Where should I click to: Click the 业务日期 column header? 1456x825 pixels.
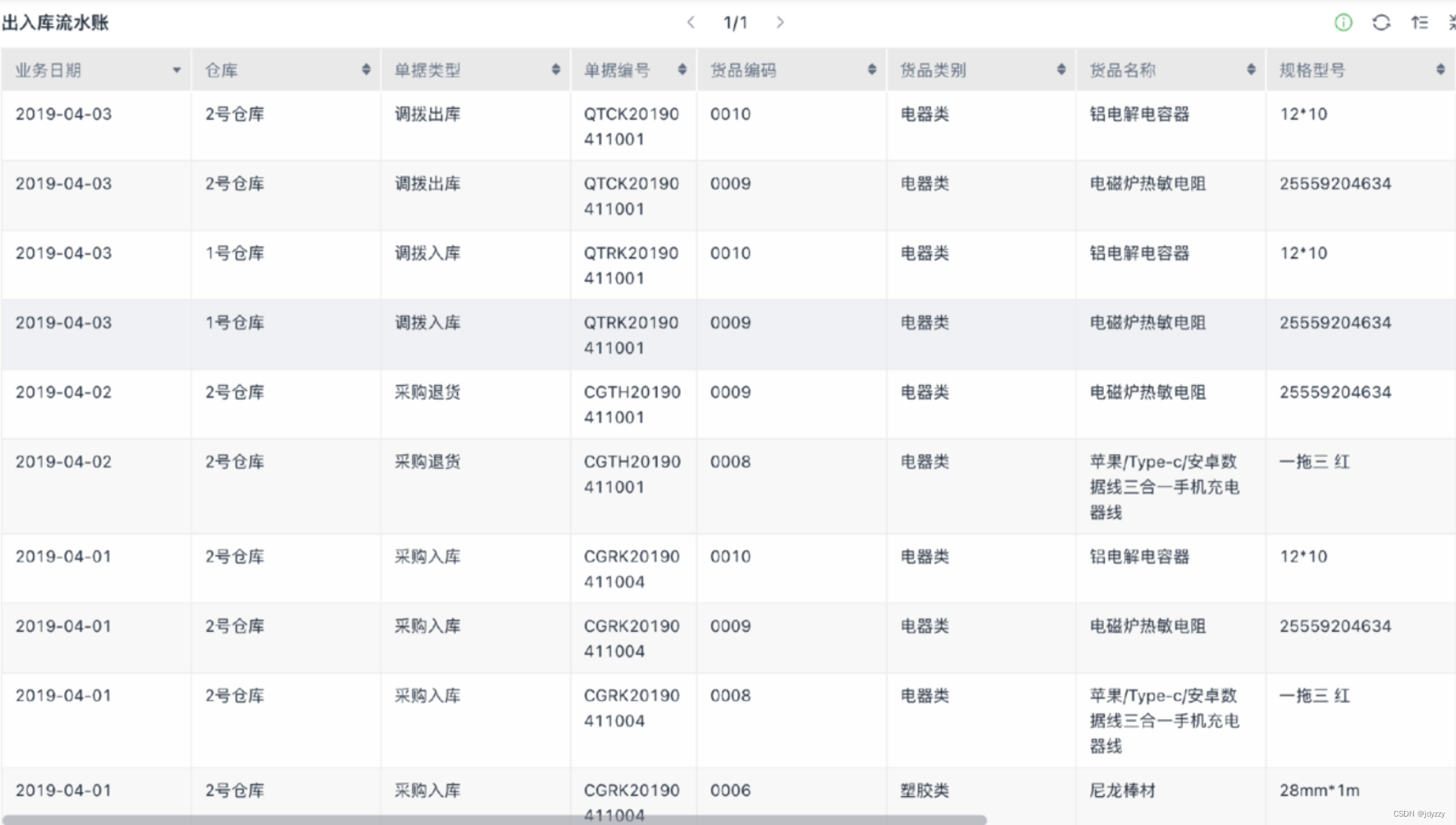pos(48,70)
